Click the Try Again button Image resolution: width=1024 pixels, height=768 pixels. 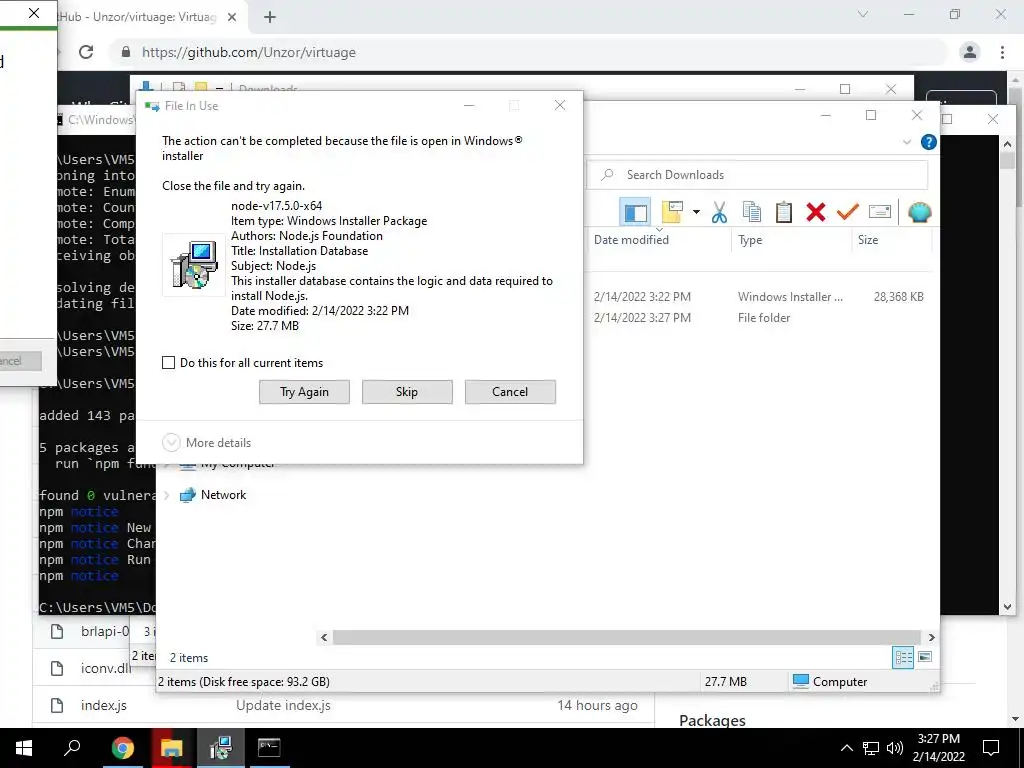point(304,392)
